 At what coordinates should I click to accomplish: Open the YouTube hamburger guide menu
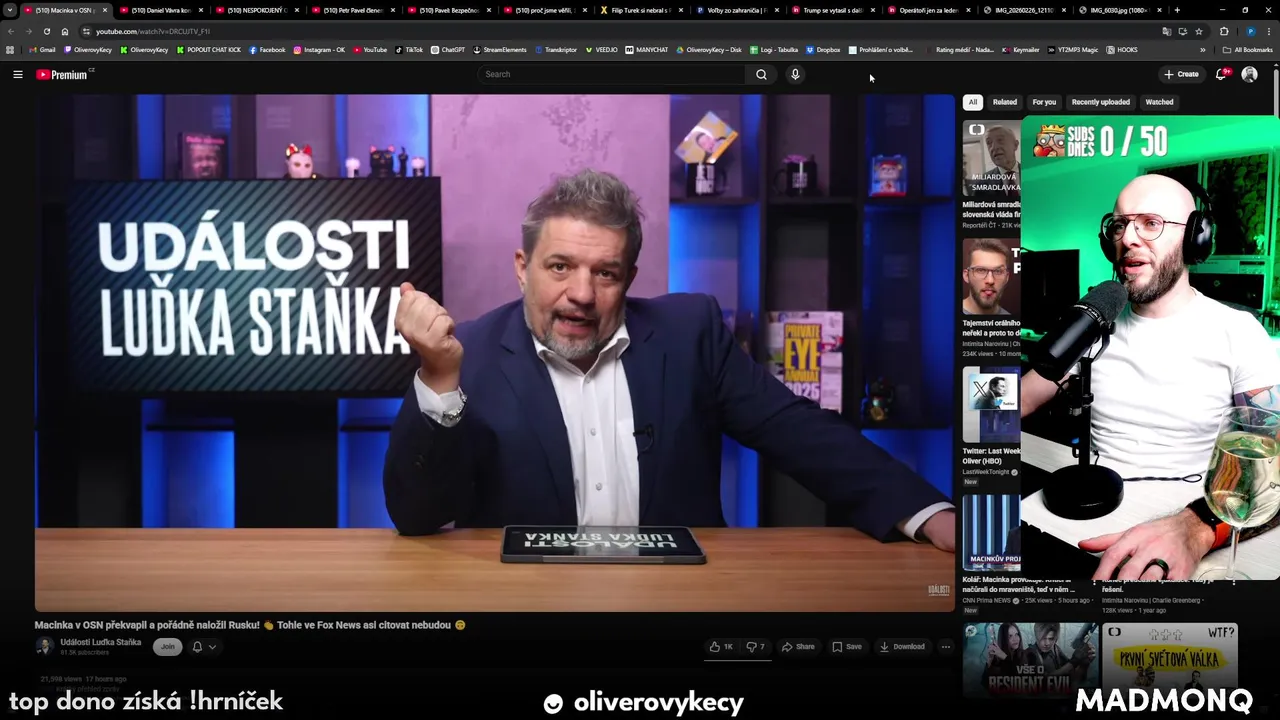pos(17,74)
